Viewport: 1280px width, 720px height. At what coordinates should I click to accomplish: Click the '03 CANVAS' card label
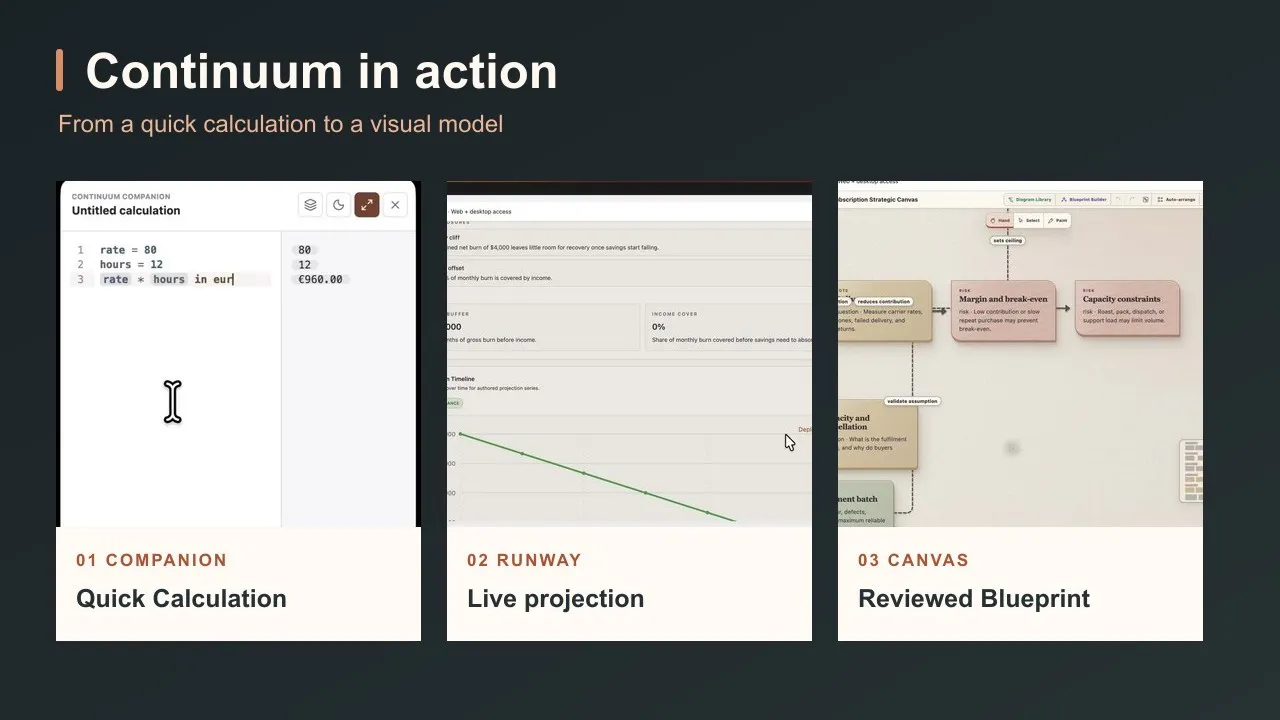pos(913,560)
